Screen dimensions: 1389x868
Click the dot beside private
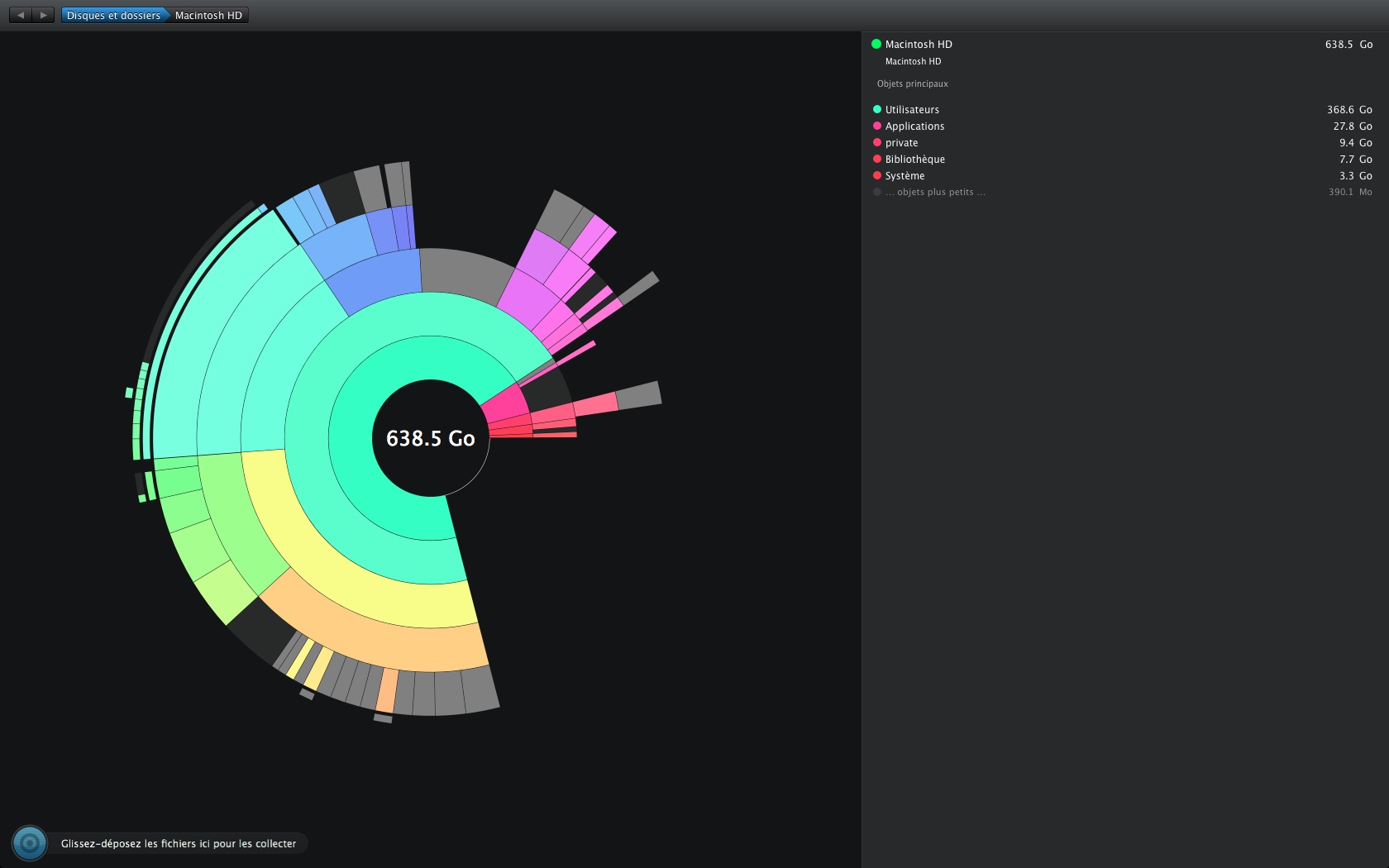(877, 142)
